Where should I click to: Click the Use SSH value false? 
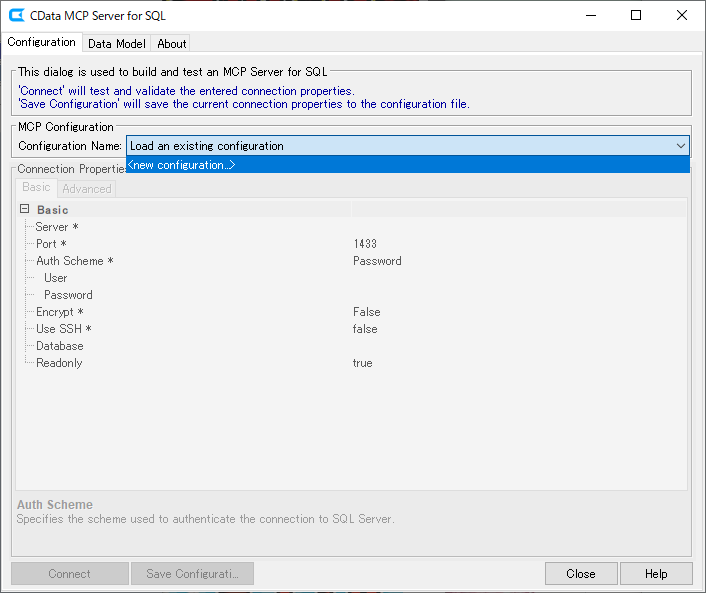click(365, 329)
